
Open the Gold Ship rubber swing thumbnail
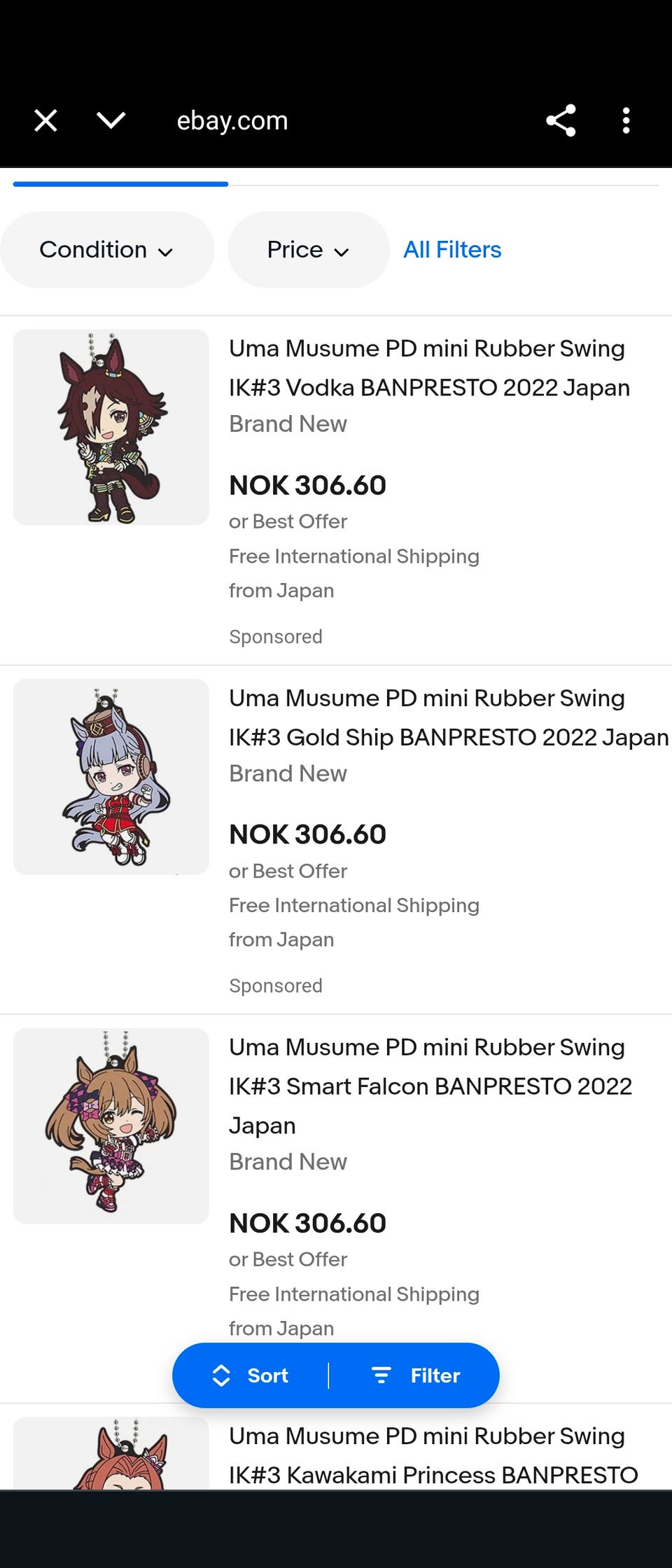(111, 776)
